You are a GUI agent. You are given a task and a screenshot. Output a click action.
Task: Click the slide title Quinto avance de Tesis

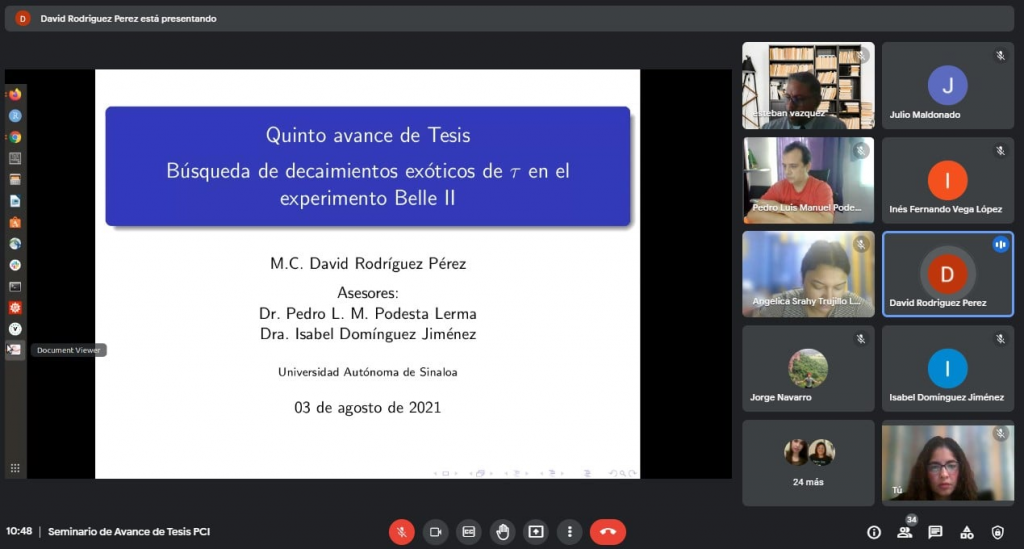pyautogui.click(x=368, y=135)
